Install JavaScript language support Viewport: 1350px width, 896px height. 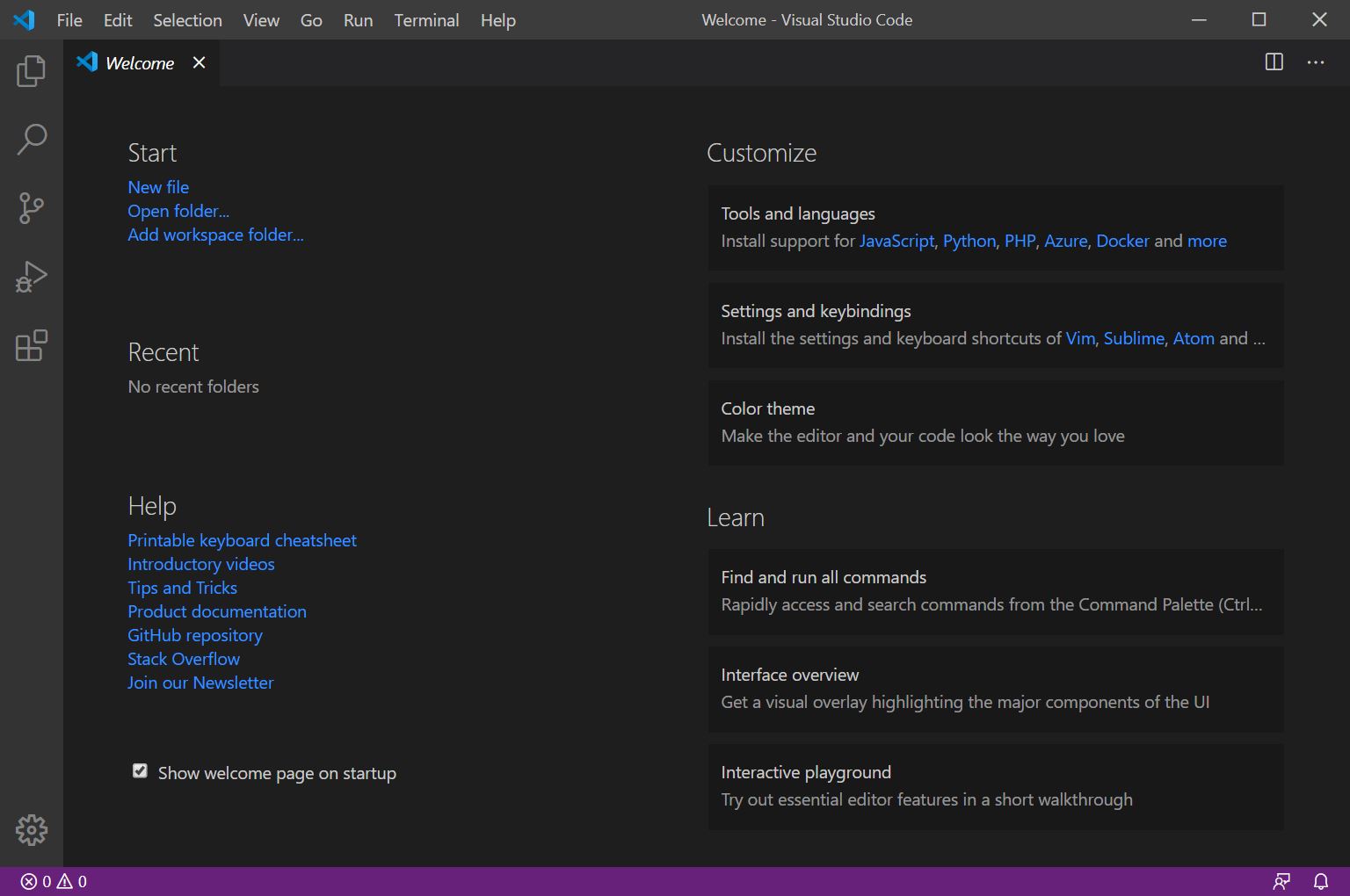point(896,241)
